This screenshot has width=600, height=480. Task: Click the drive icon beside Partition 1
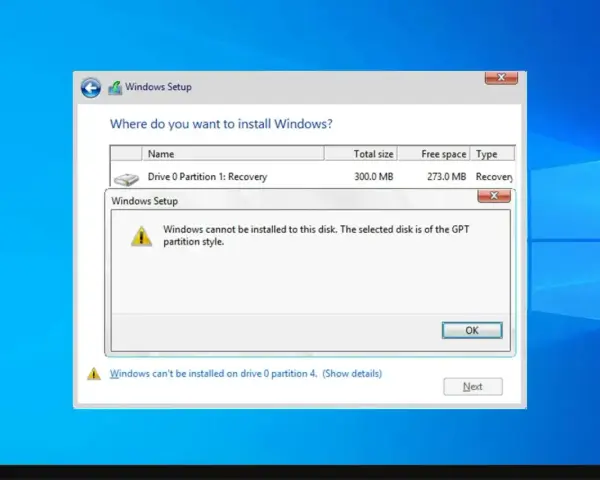(x=127, y=179)
